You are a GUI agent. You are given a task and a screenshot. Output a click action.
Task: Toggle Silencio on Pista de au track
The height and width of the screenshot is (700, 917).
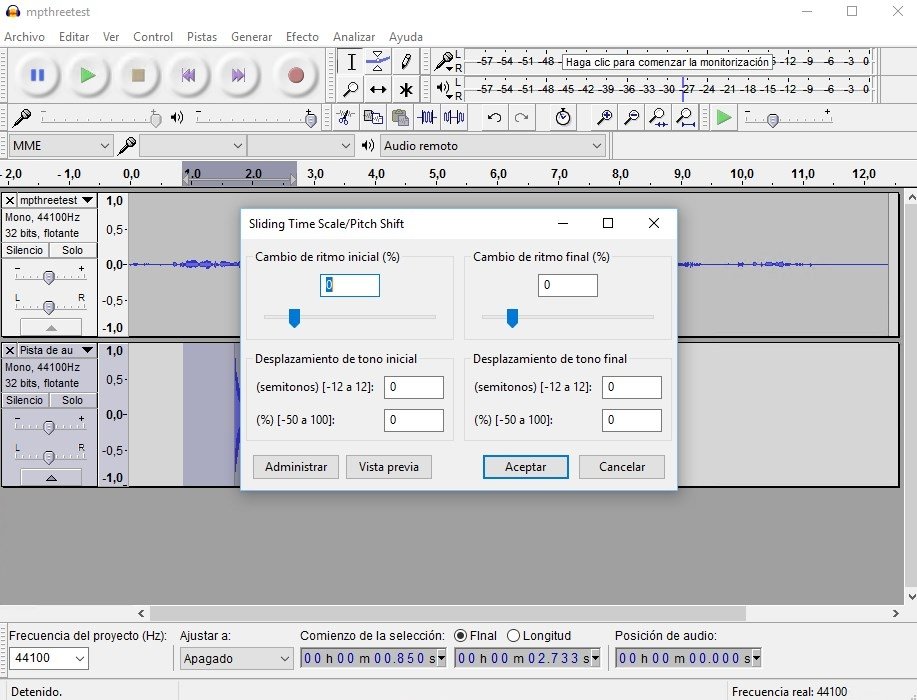pos(25,401)
